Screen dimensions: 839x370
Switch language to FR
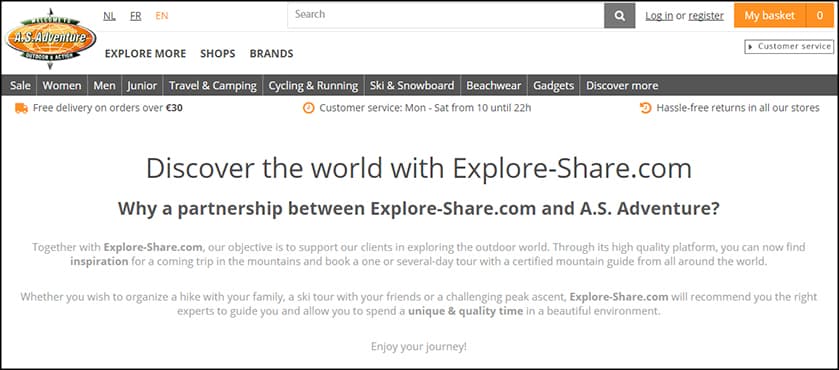tap(135, 16)
